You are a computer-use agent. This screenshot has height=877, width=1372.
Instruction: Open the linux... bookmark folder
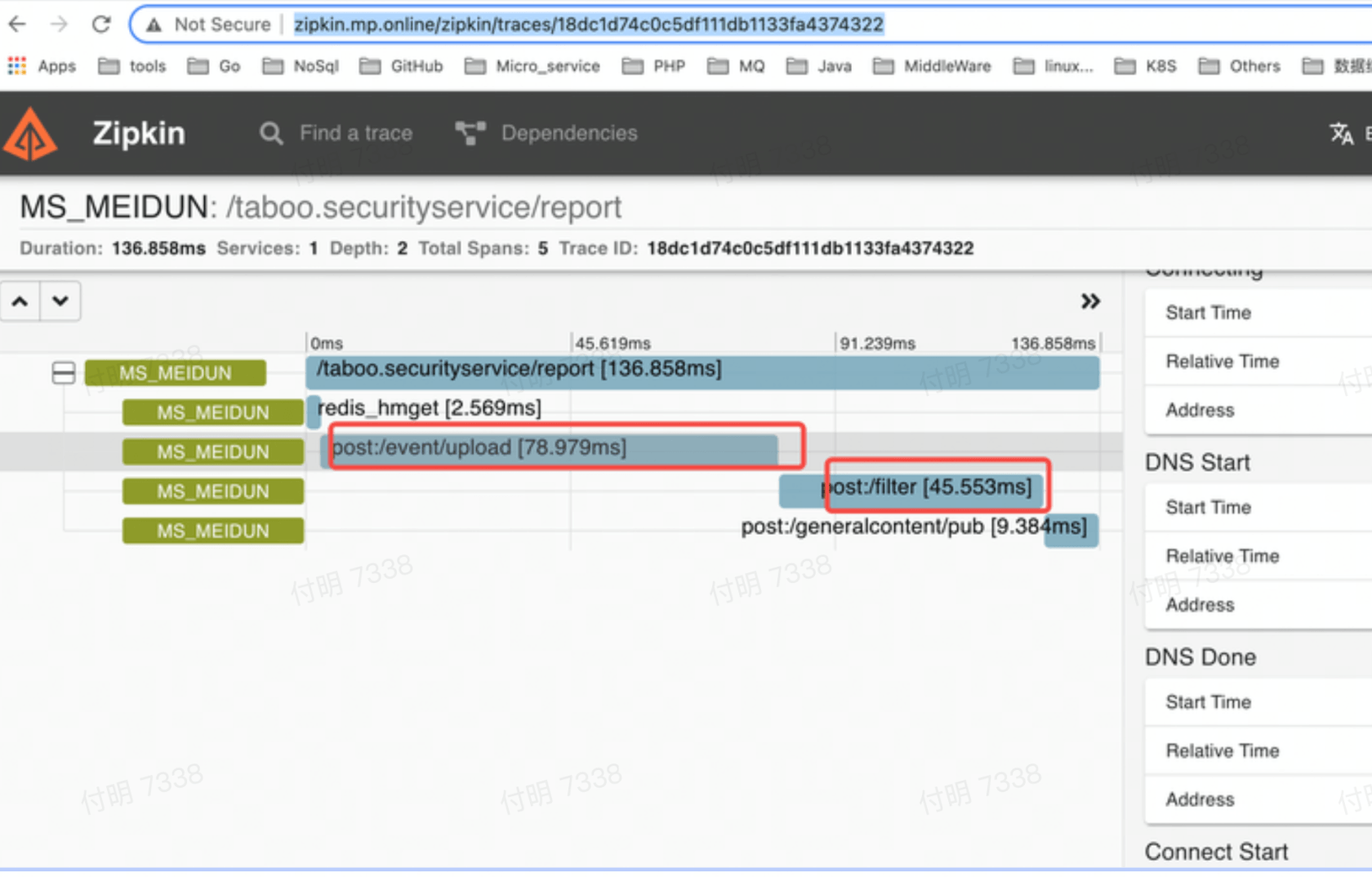pos(1053,66)
